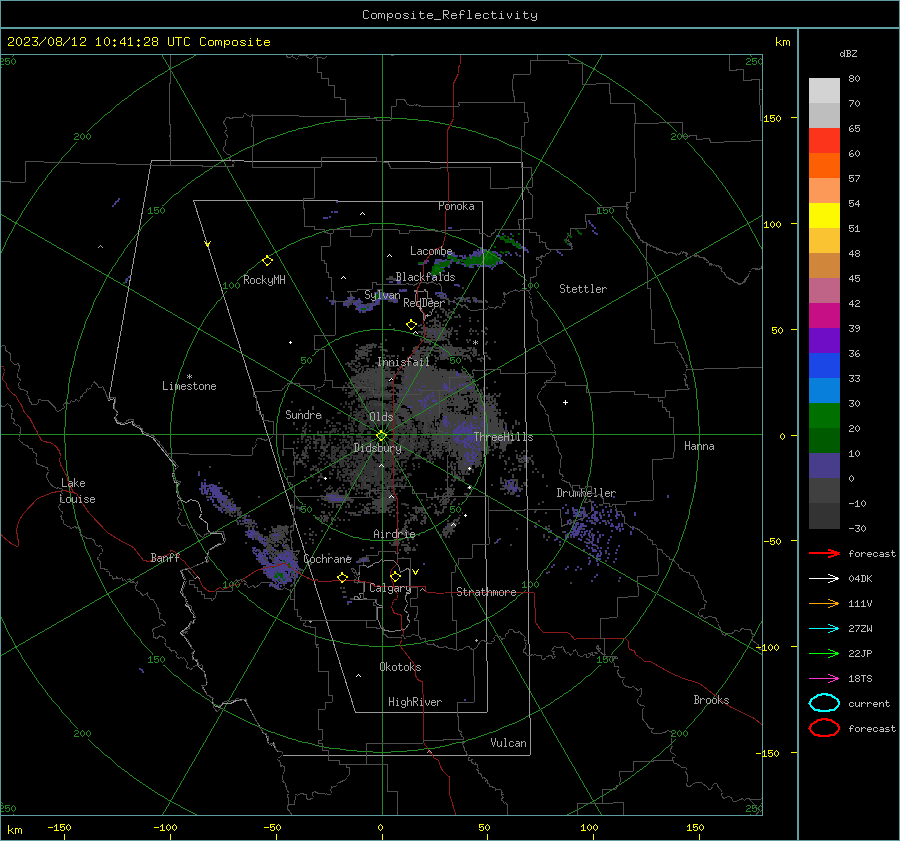Click the bright yellow swatch between 54 and 51
Screen dimensions: 900x841
click(824, 216)
